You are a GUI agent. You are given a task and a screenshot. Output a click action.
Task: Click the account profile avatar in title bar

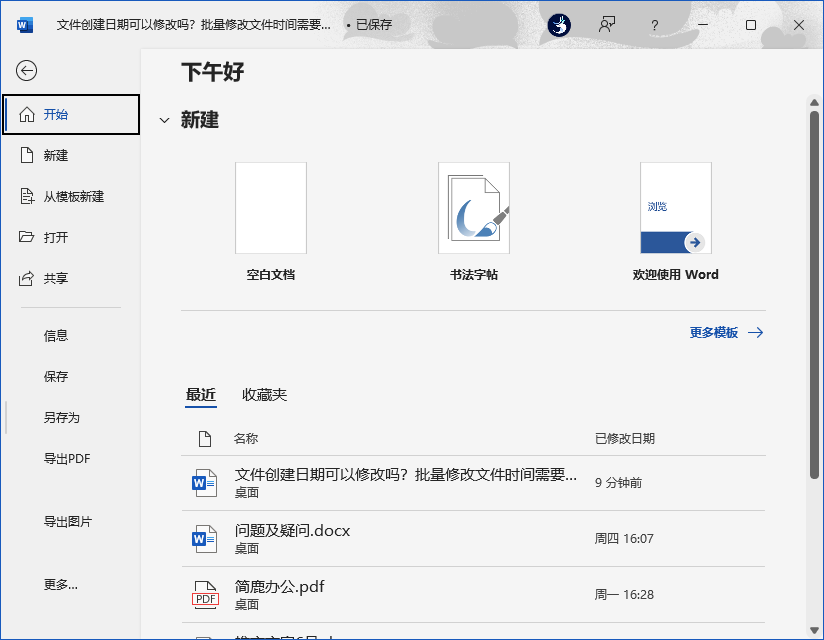(558, 24)
